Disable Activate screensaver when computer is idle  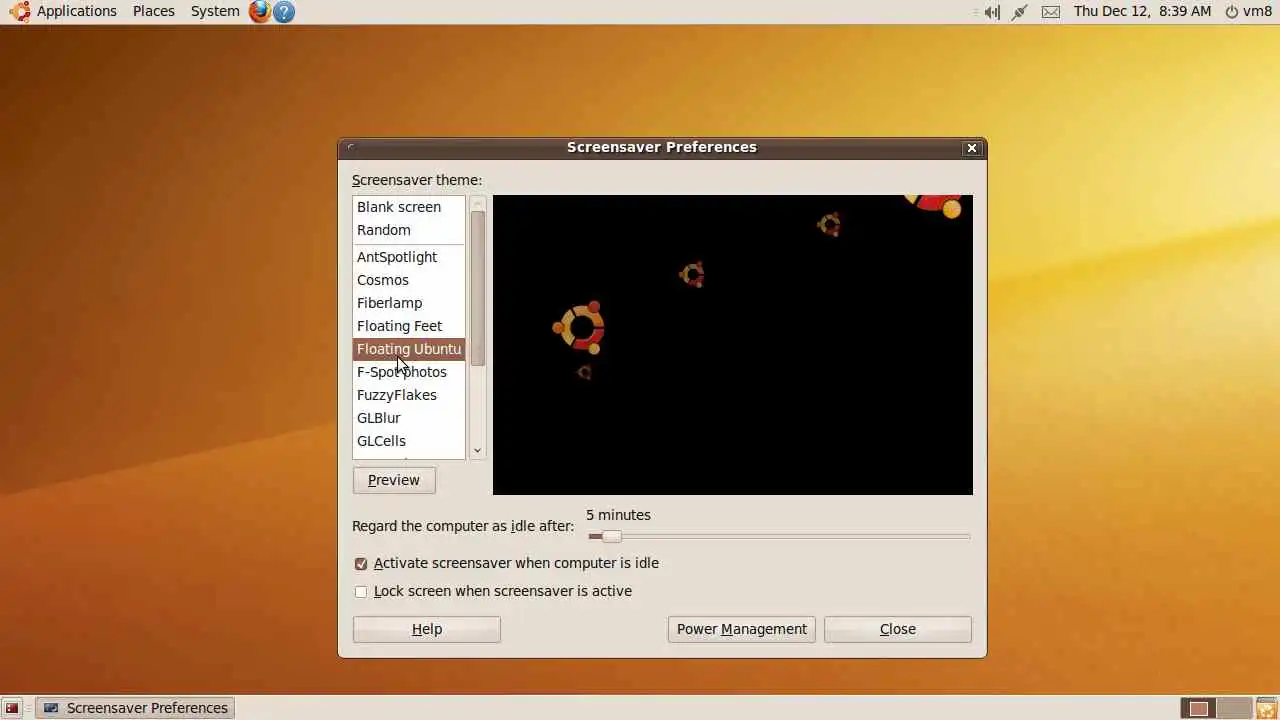(x=361, y=564)
